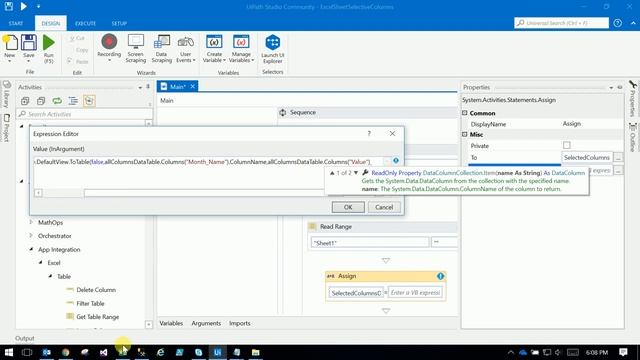Open the Library side panel
This screenshot has width=640, height=360.
pyautogui.click(x=7, y=95)
